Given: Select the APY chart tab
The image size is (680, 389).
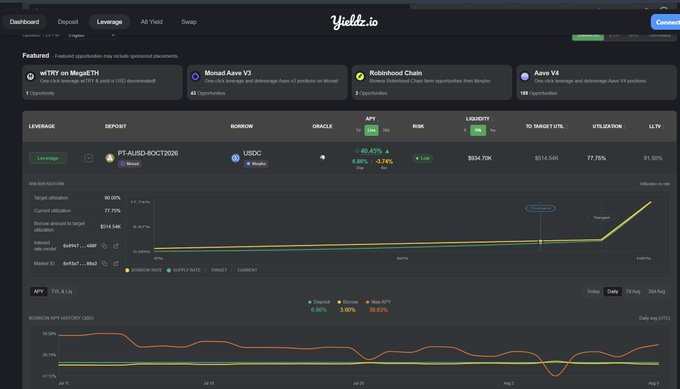Looking at the screenshot, I should 39,291.
